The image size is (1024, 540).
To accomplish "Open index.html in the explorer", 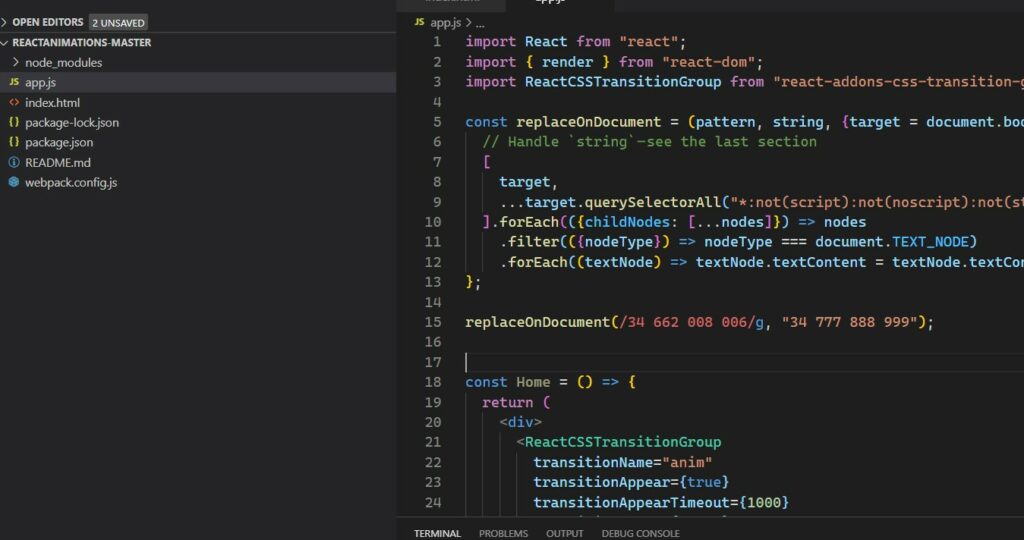I will click(x=52, y=103).
